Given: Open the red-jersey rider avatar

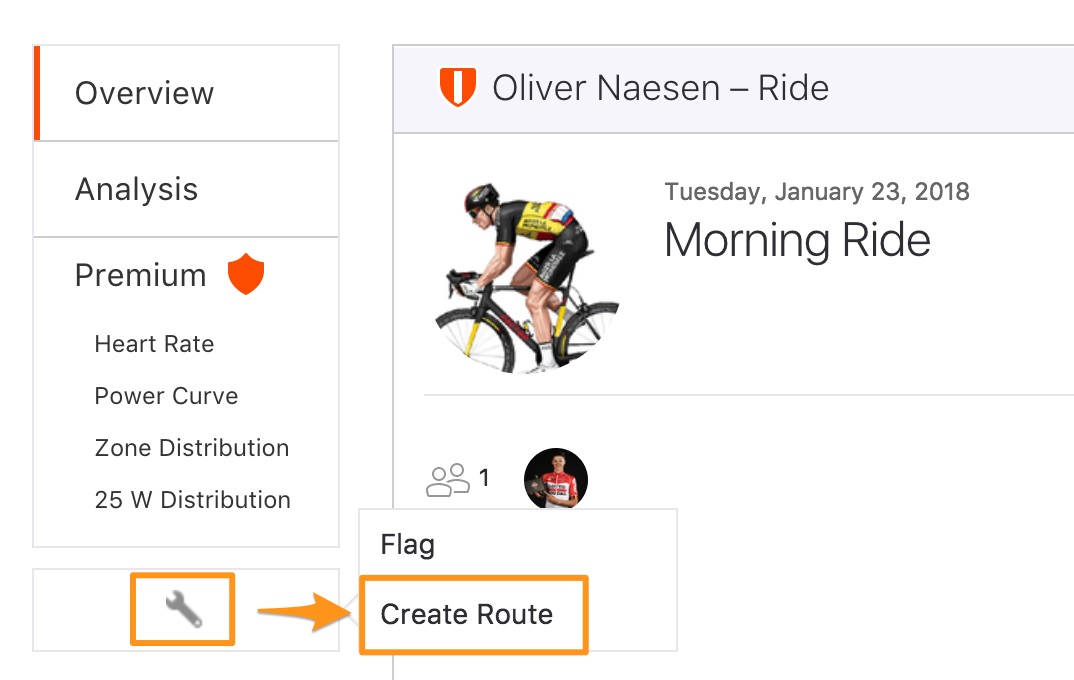Looking at the screenshot, I should (555, 479).
